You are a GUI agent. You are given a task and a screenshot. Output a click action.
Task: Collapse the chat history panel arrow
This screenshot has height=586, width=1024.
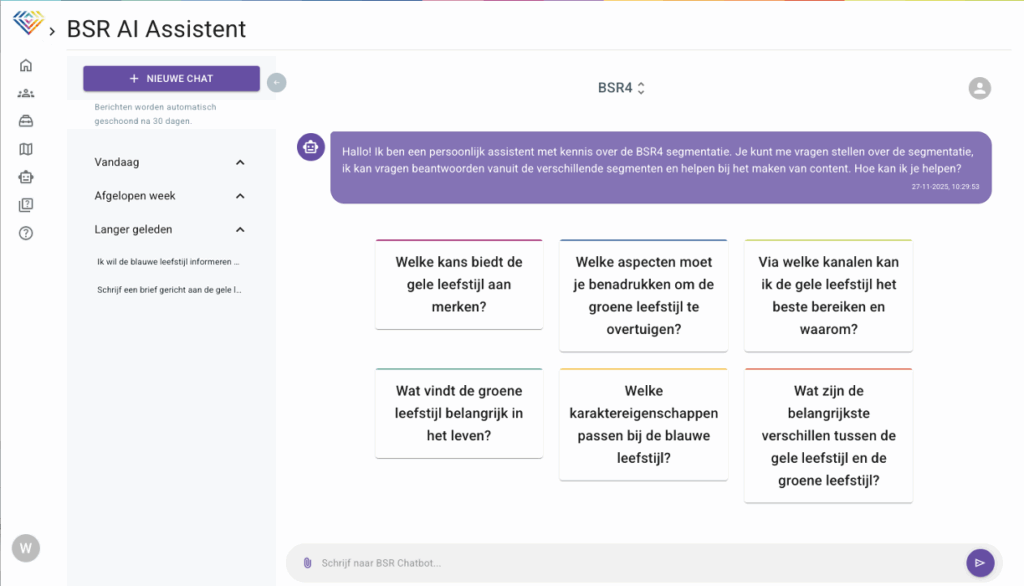pos(277,82)
